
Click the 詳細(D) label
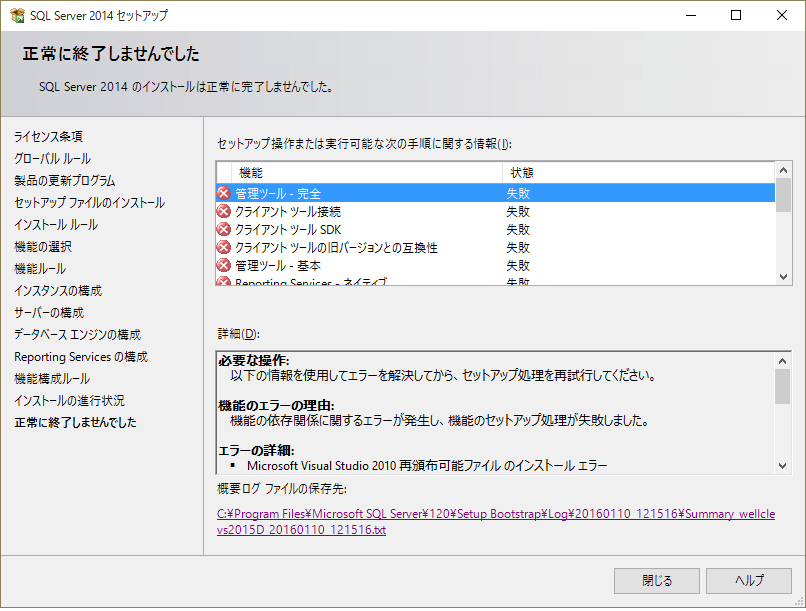(x=239, y=334)
